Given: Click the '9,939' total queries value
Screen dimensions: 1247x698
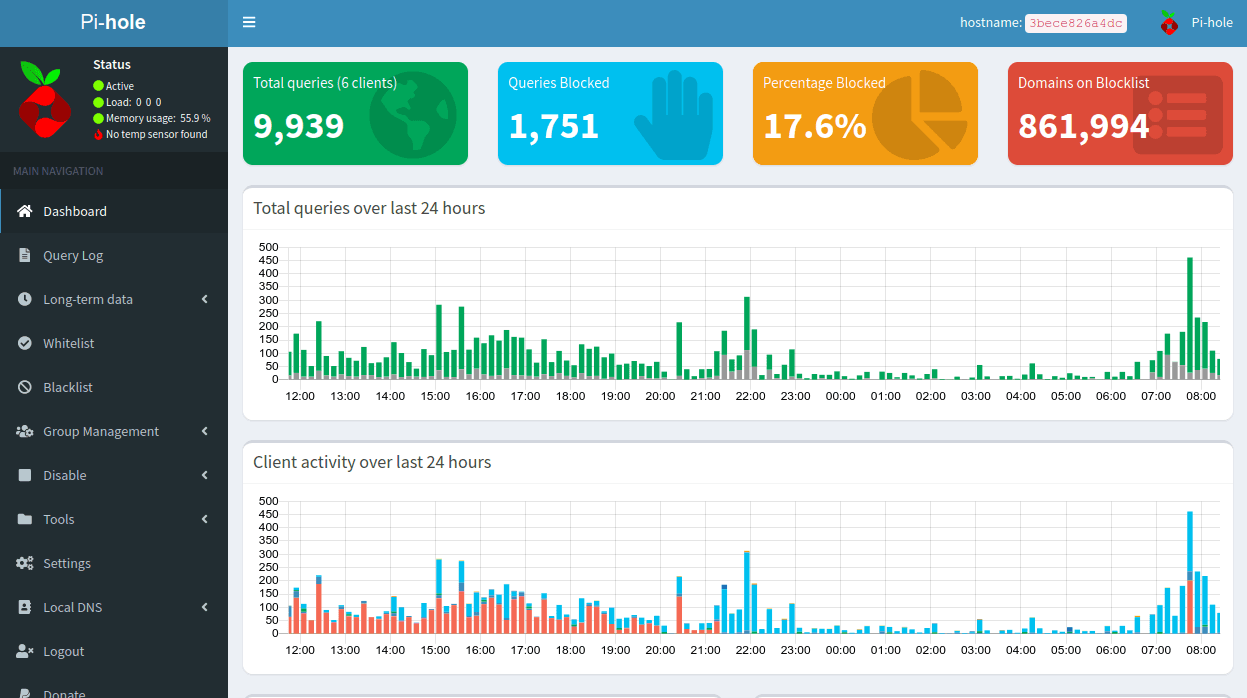Looking at the screenshot, I should pos(299,126).
